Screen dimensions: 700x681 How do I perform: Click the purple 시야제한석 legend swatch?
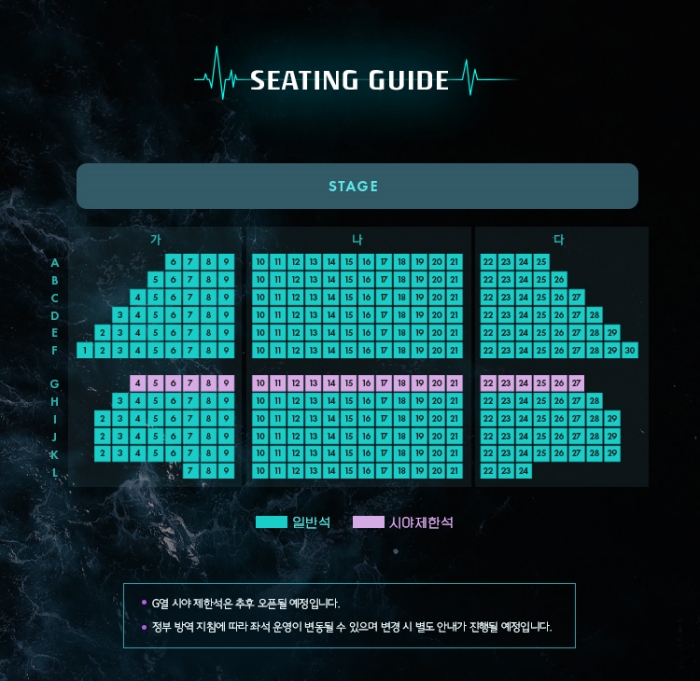pos(368,522)
